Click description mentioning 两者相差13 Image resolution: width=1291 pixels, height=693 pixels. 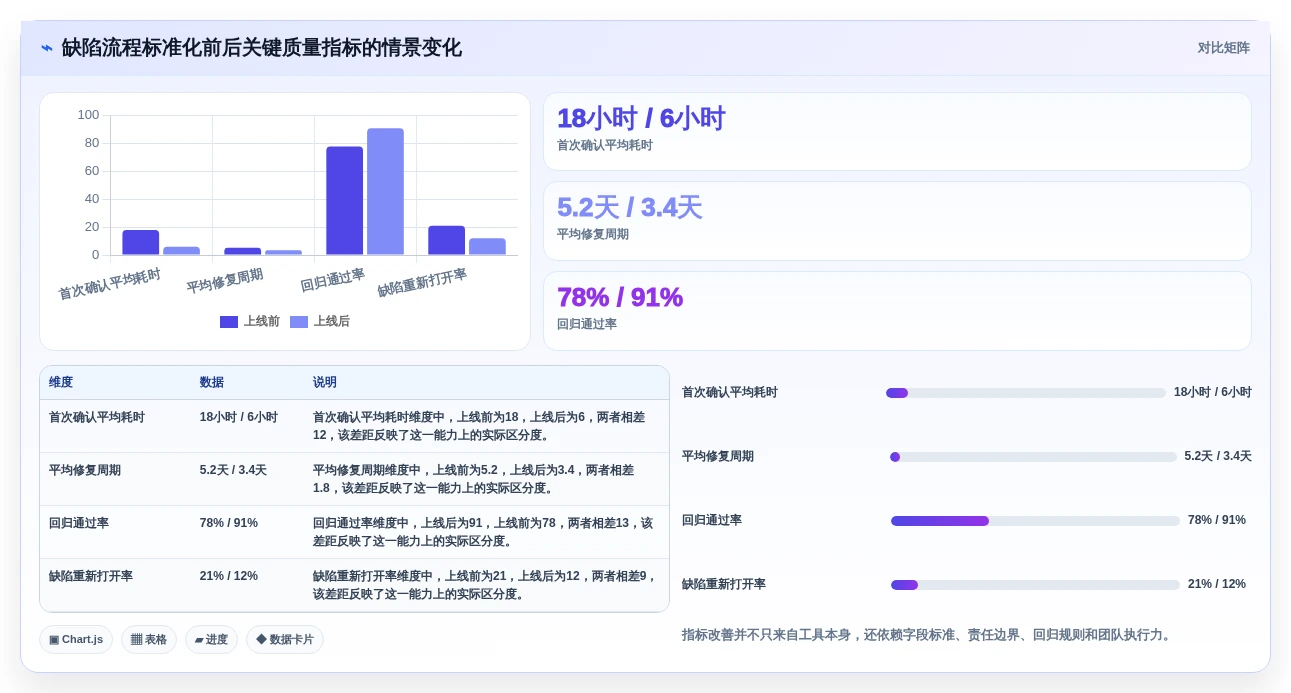click(x=483, y=533)
